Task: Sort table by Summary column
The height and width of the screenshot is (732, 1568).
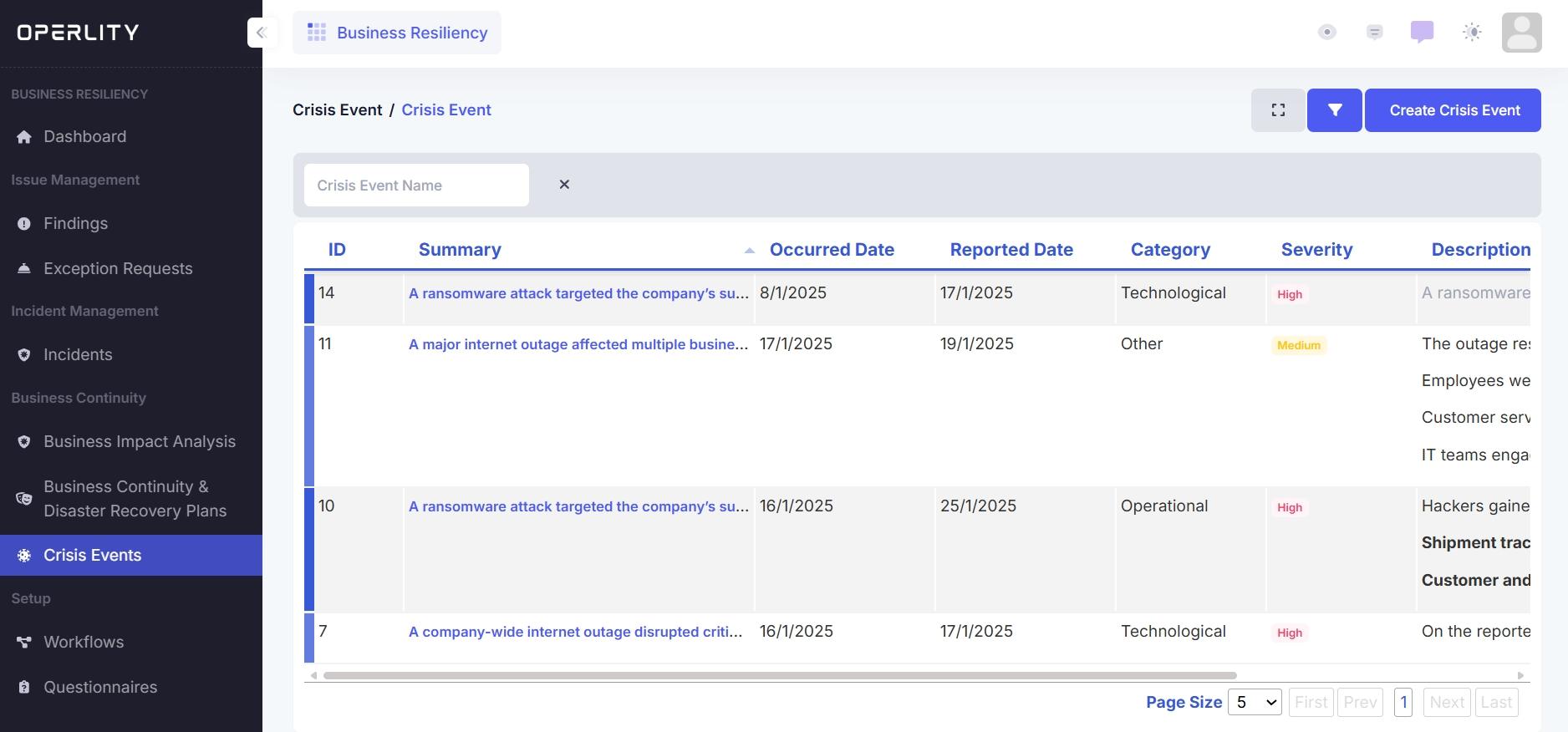Action: click(460, 250)
